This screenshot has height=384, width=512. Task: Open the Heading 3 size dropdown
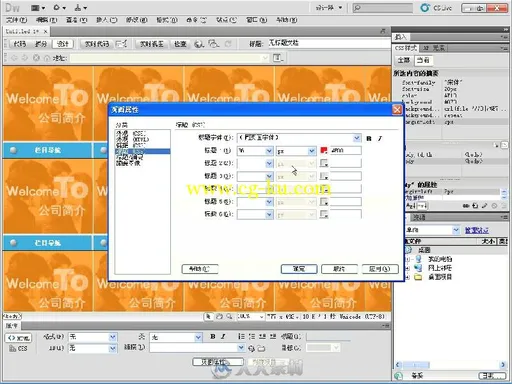point(269,176)
